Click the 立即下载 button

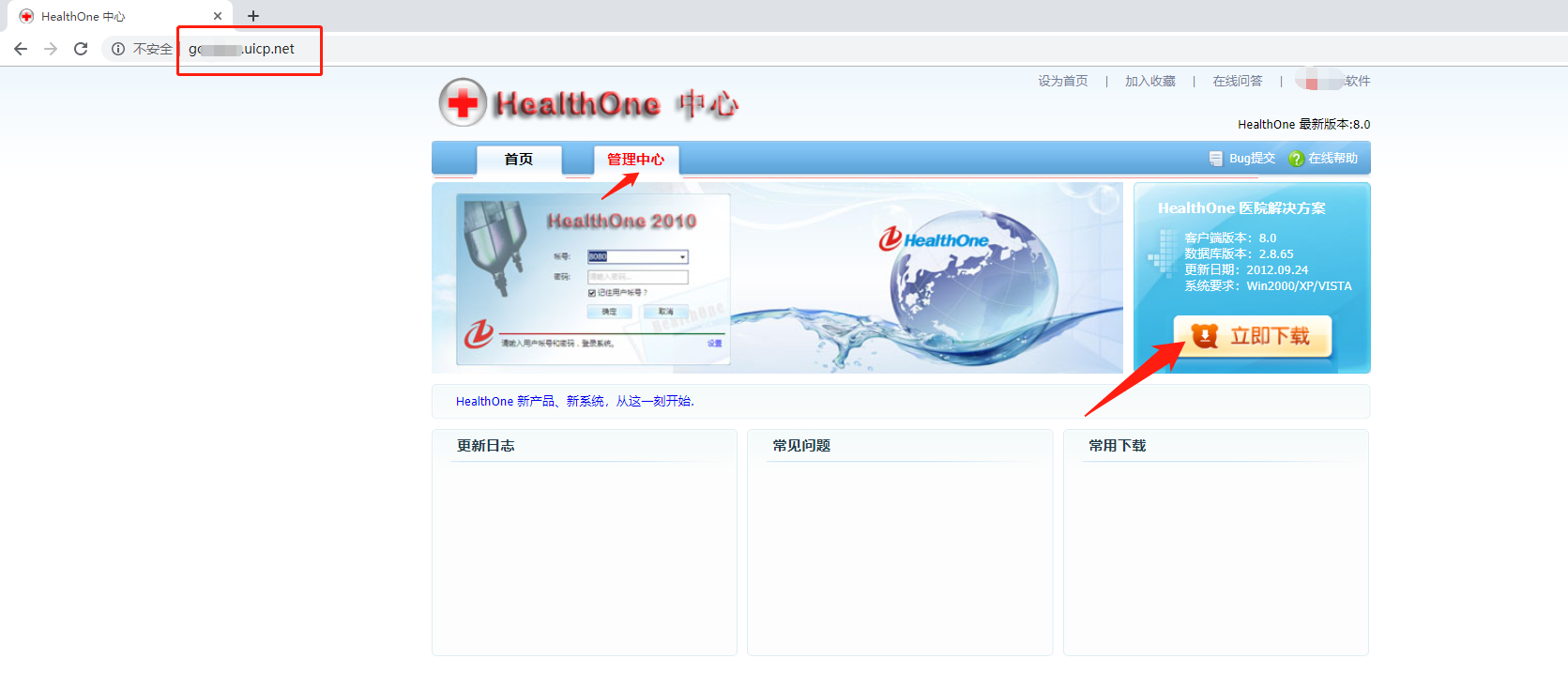point(1253,335)
